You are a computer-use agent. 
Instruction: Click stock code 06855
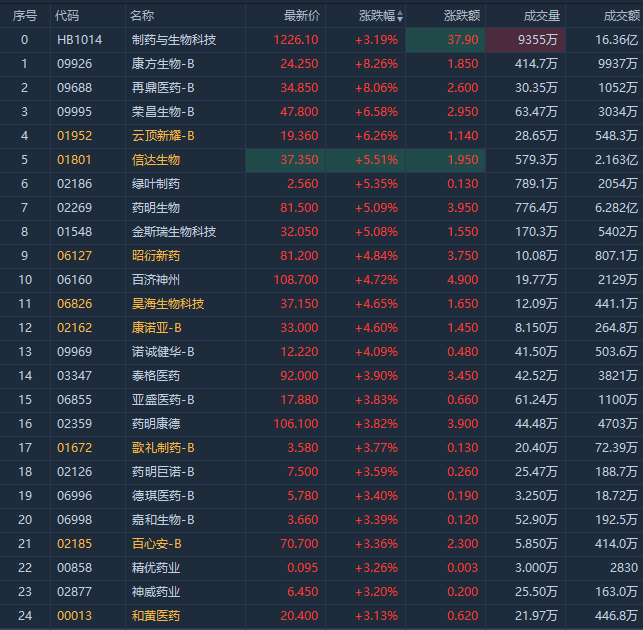click(x=75, y=400)
